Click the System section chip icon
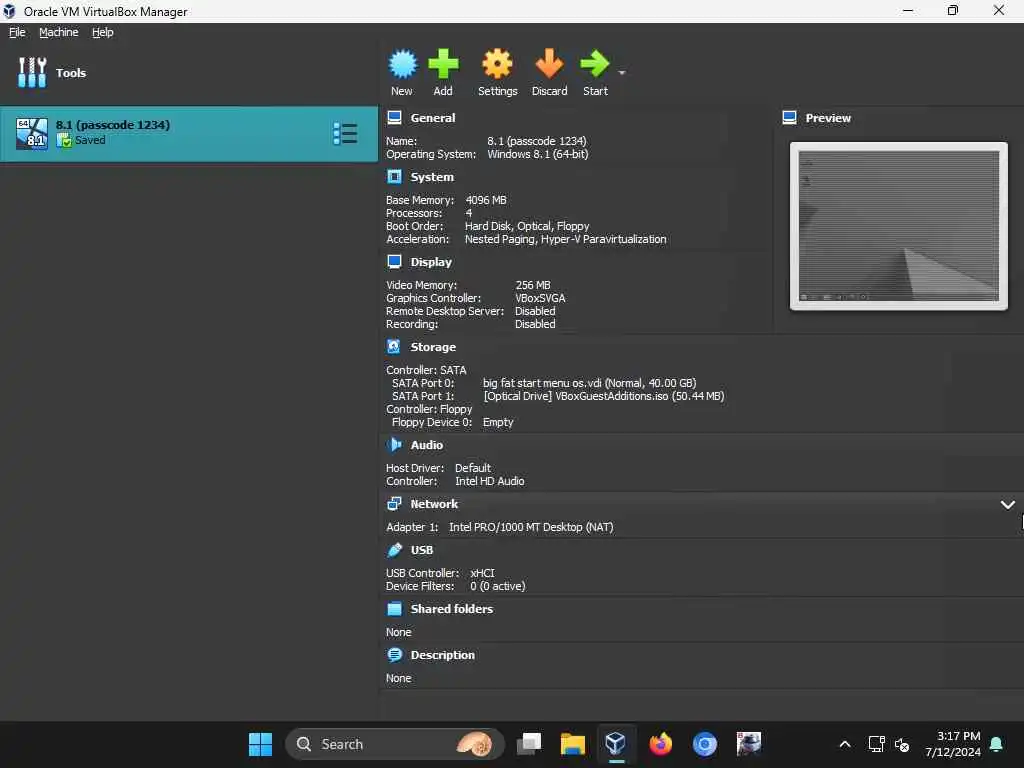Viewport: 1024px width, 768px height. coord(394,176)
